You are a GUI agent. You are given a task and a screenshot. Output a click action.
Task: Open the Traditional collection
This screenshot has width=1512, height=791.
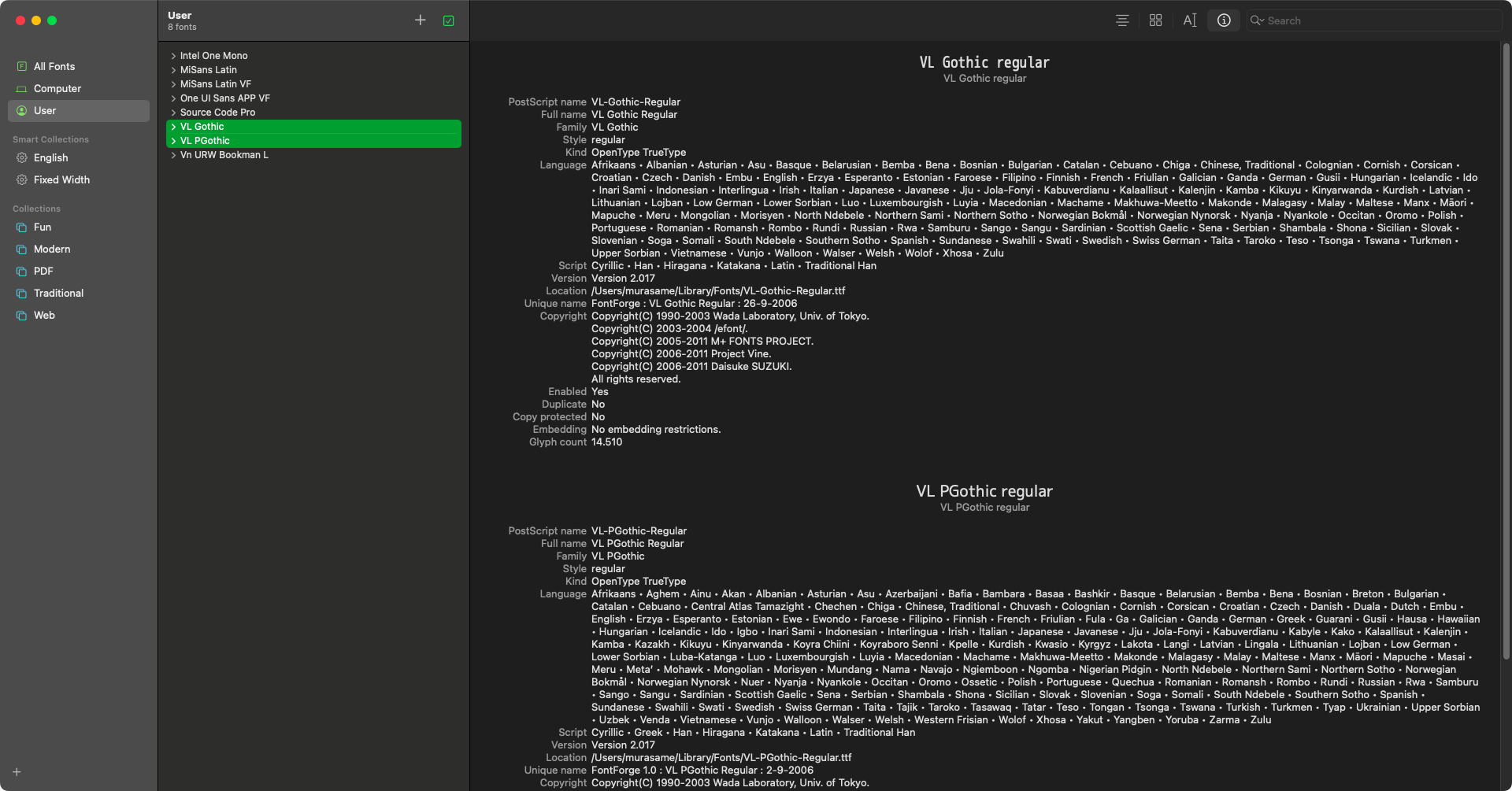coord(58,294)
